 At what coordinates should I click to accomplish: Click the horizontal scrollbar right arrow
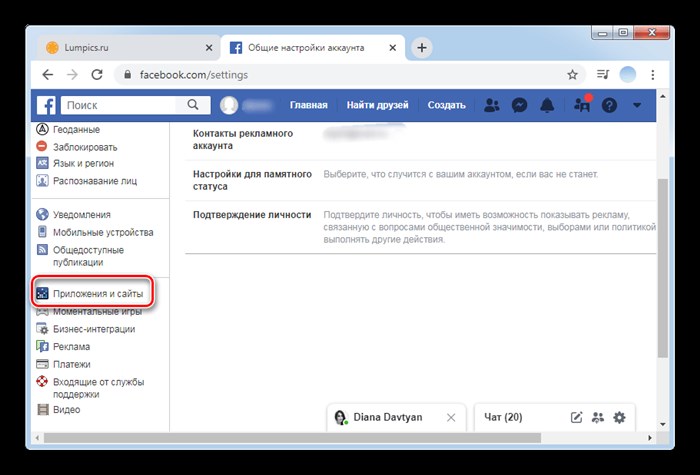650,438
